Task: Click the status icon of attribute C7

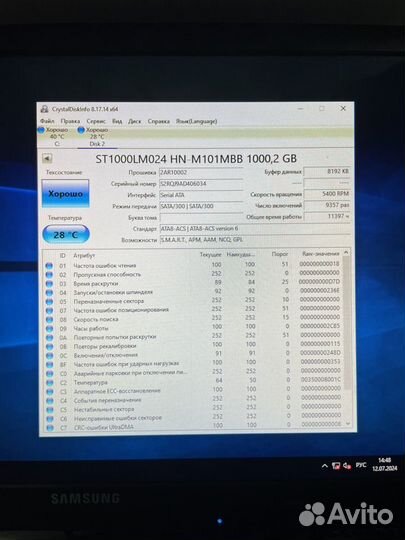Action: (50, 427)
